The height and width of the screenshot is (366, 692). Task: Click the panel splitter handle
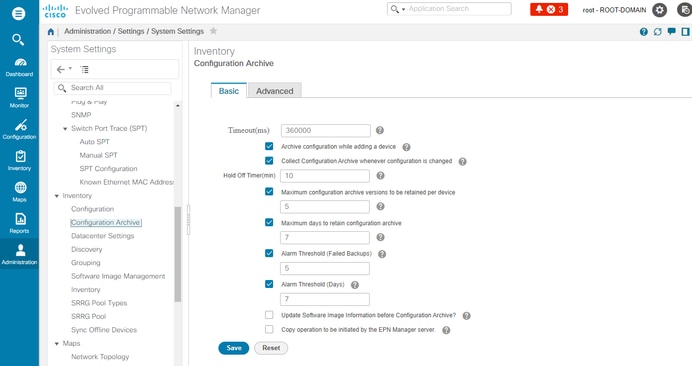click(188, 219)
